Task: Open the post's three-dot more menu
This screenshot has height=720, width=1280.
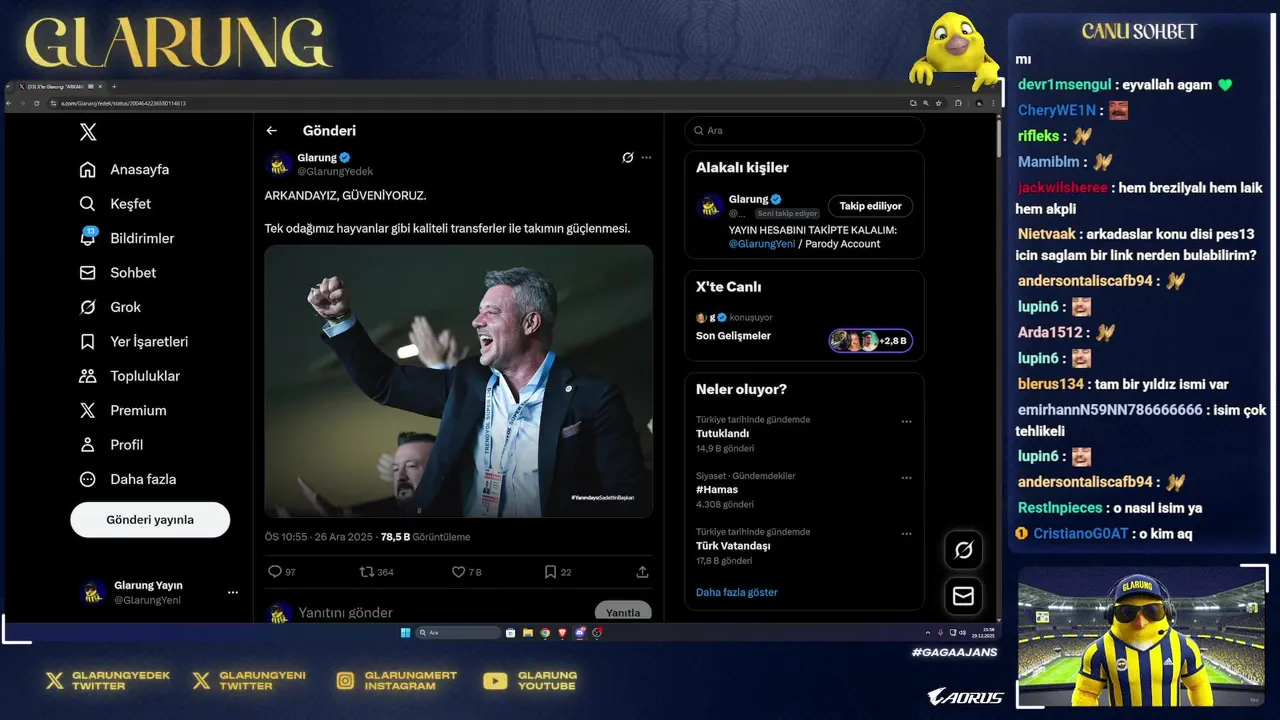Action: [646, 158]
